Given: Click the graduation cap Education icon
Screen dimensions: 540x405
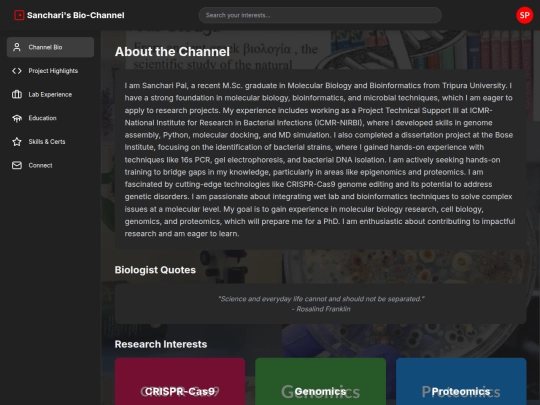Looking at the screenshot, I should coord(17,118).
